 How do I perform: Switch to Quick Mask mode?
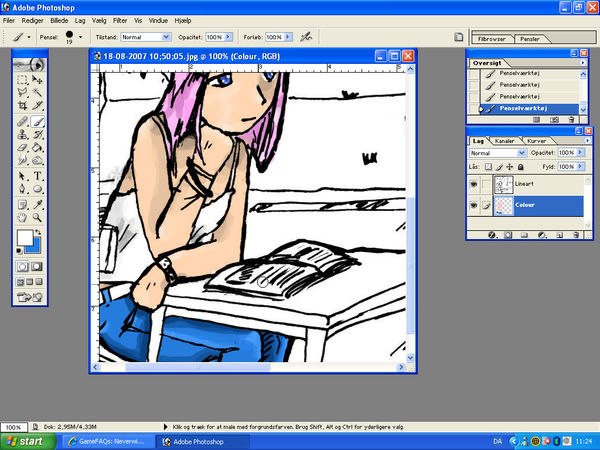pyautogui.click(x=37, y=266)
